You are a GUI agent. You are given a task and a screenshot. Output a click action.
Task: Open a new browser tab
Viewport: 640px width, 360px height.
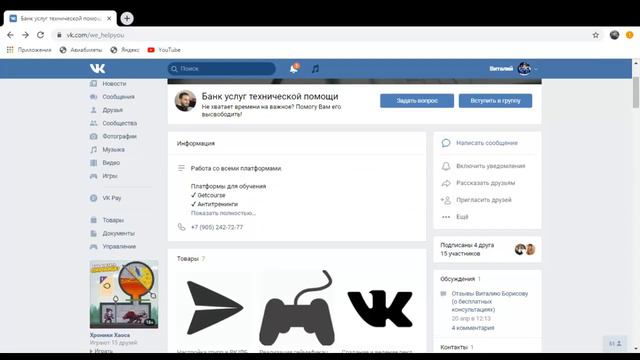[x=127, y=18]
